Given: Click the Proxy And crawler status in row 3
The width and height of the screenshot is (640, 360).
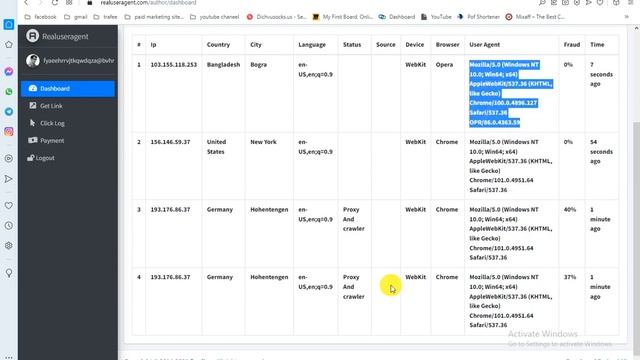Looking at the screenshot, I should pyautogui.click(x=353, y=219).
